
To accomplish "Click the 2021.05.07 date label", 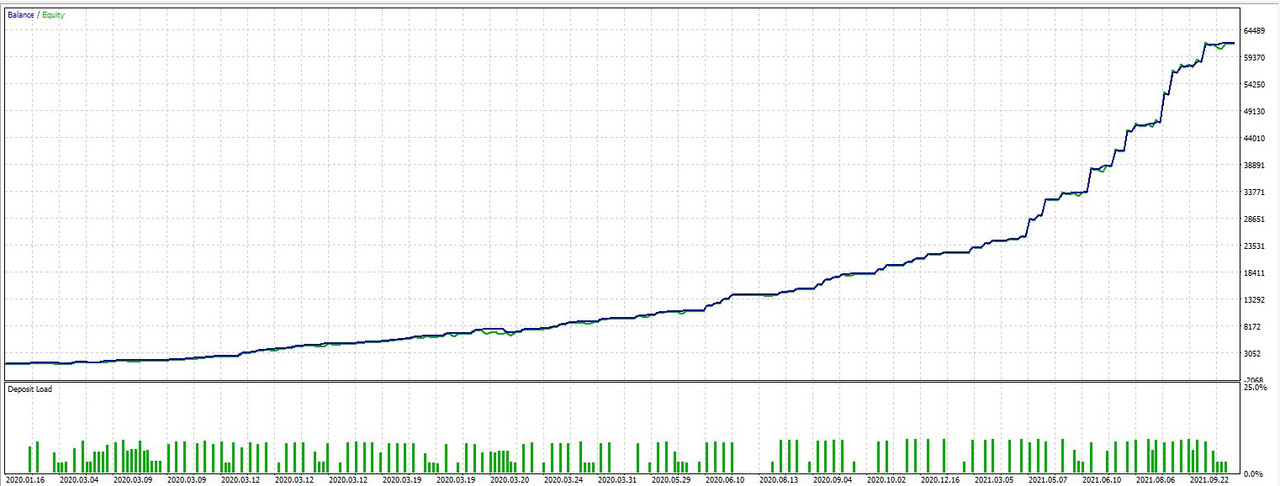I will click(x=1050, y=481).
